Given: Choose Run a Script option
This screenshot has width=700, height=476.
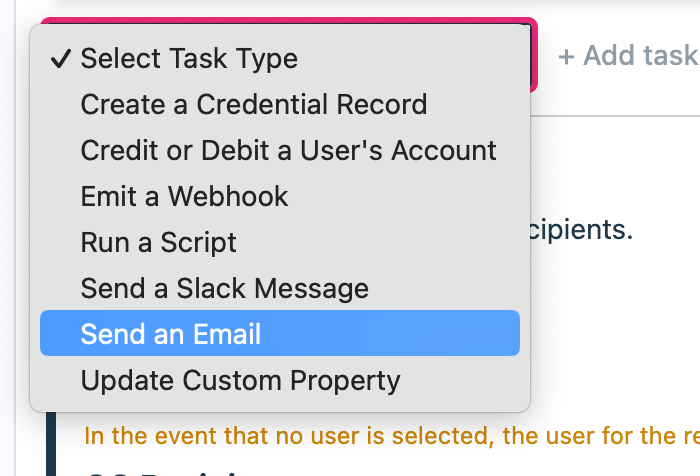Looking at the screenshot, I should (x=158, y=242).
